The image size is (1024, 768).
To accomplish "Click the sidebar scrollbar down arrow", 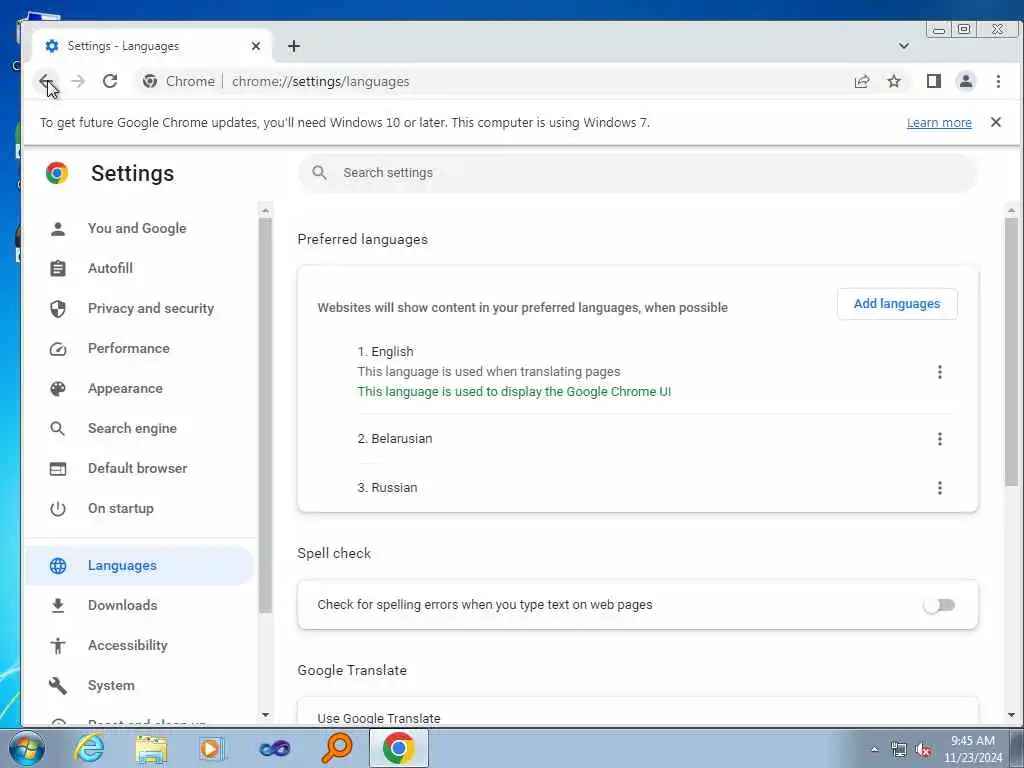I will (x=265, y=714).
